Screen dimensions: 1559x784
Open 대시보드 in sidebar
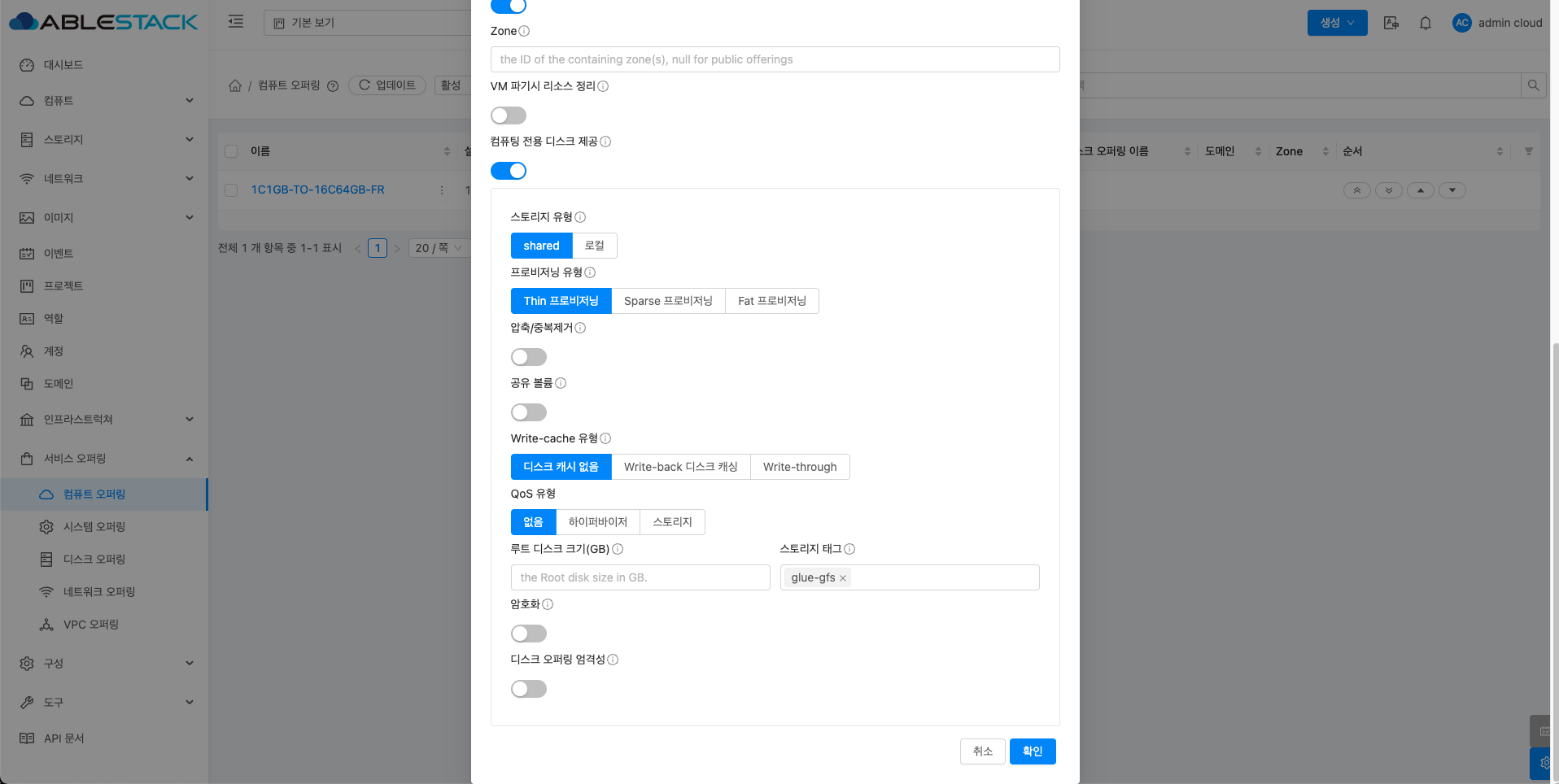coord(104,65)
